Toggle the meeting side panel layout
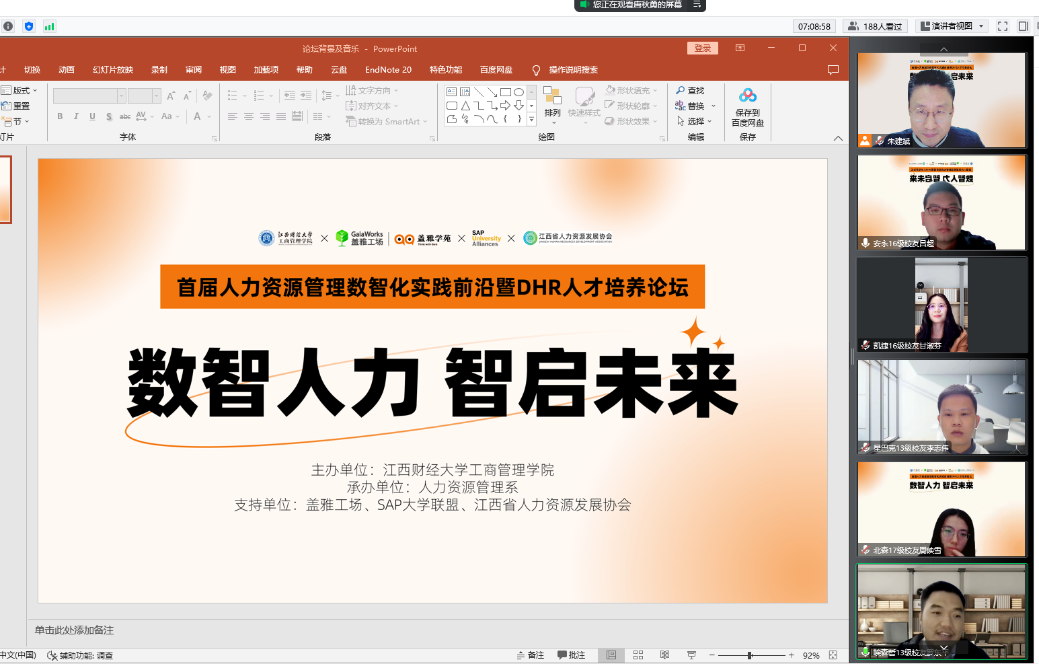Image resolution: width=1039 pixels, height=664 pixels. click(1024, 26)
